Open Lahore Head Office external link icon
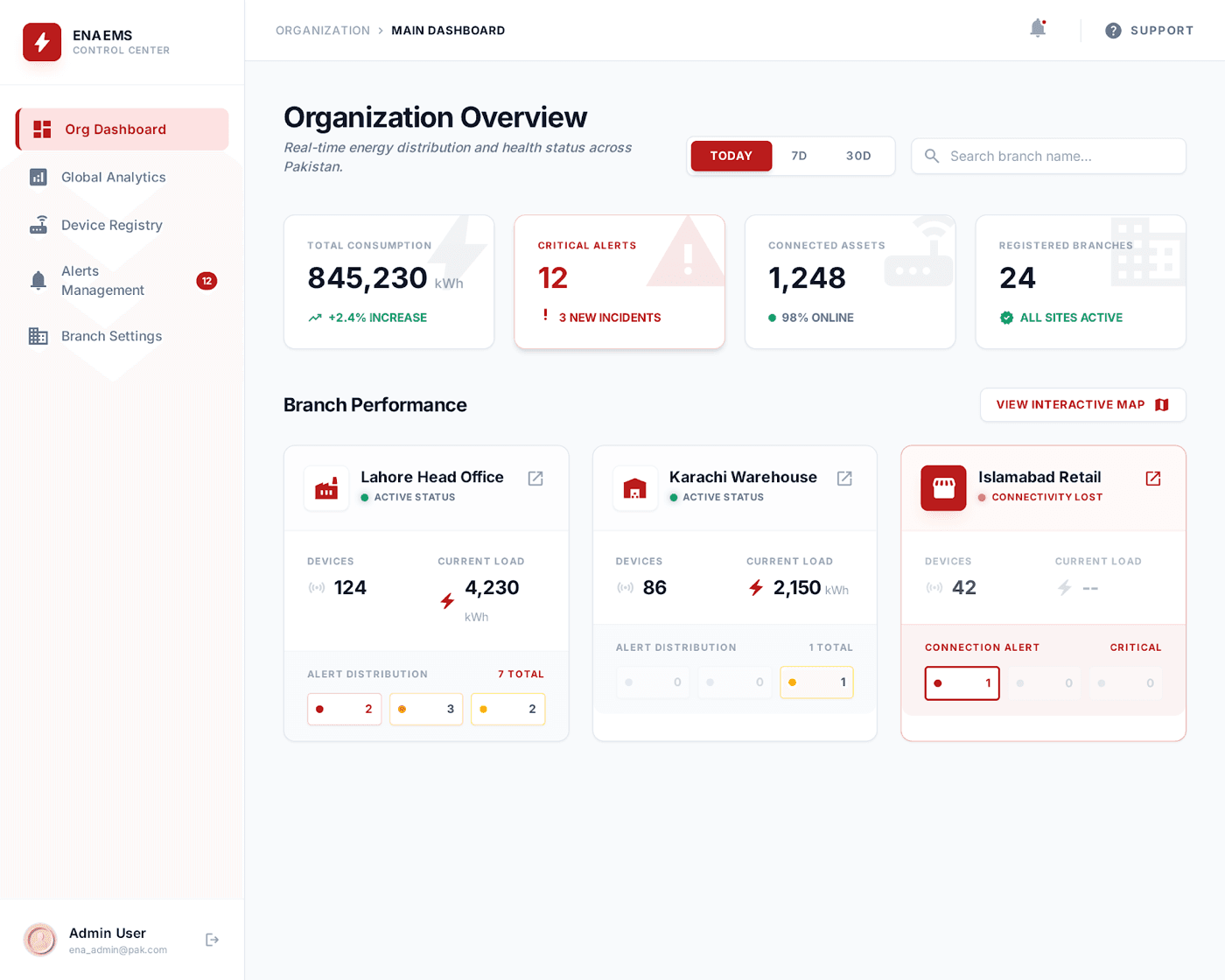Image resolution: width=1225 pixels, height=980 pixels. tap(535, 479)
